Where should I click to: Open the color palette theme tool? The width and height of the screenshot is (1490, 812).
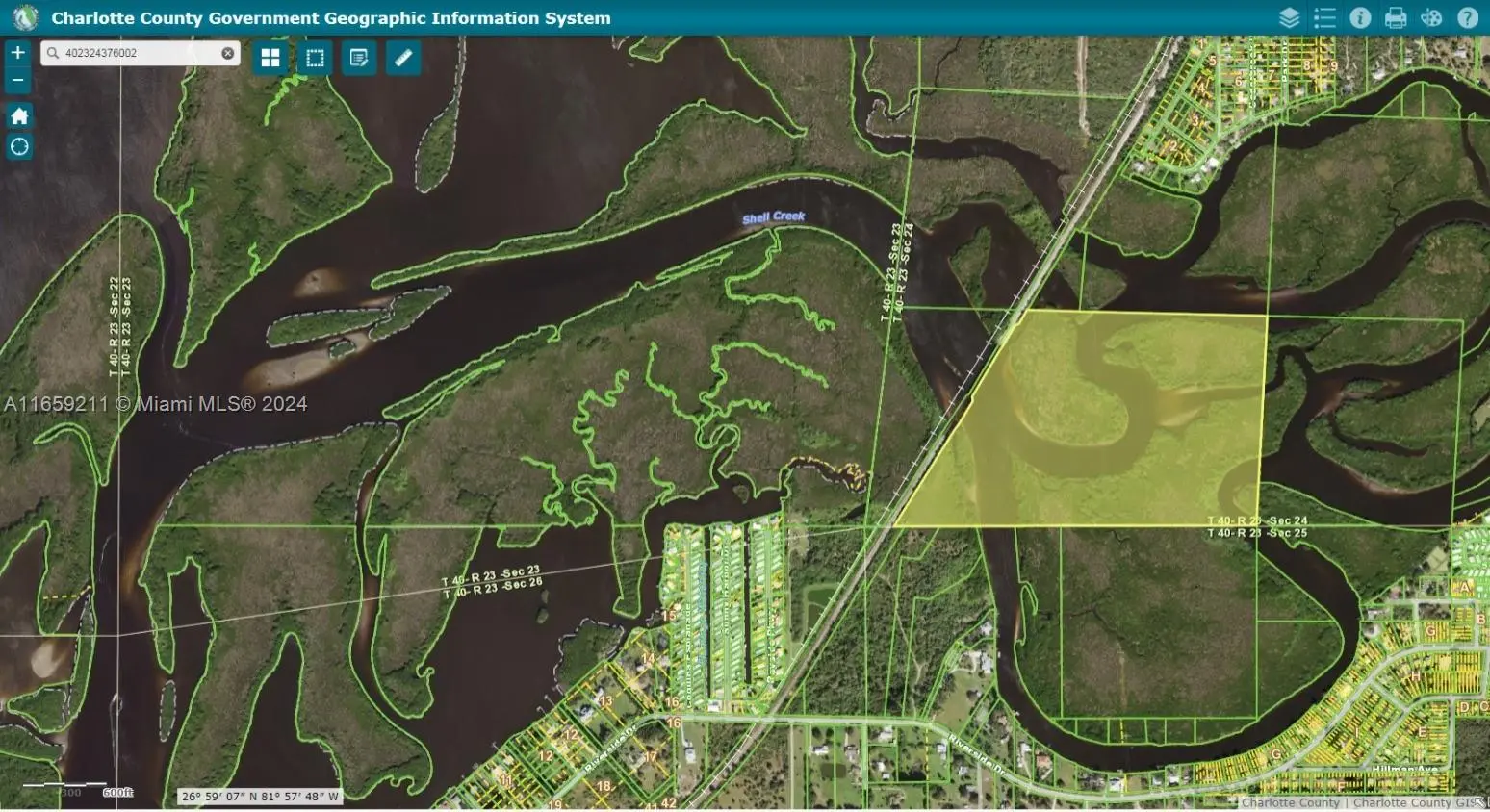1431,18
